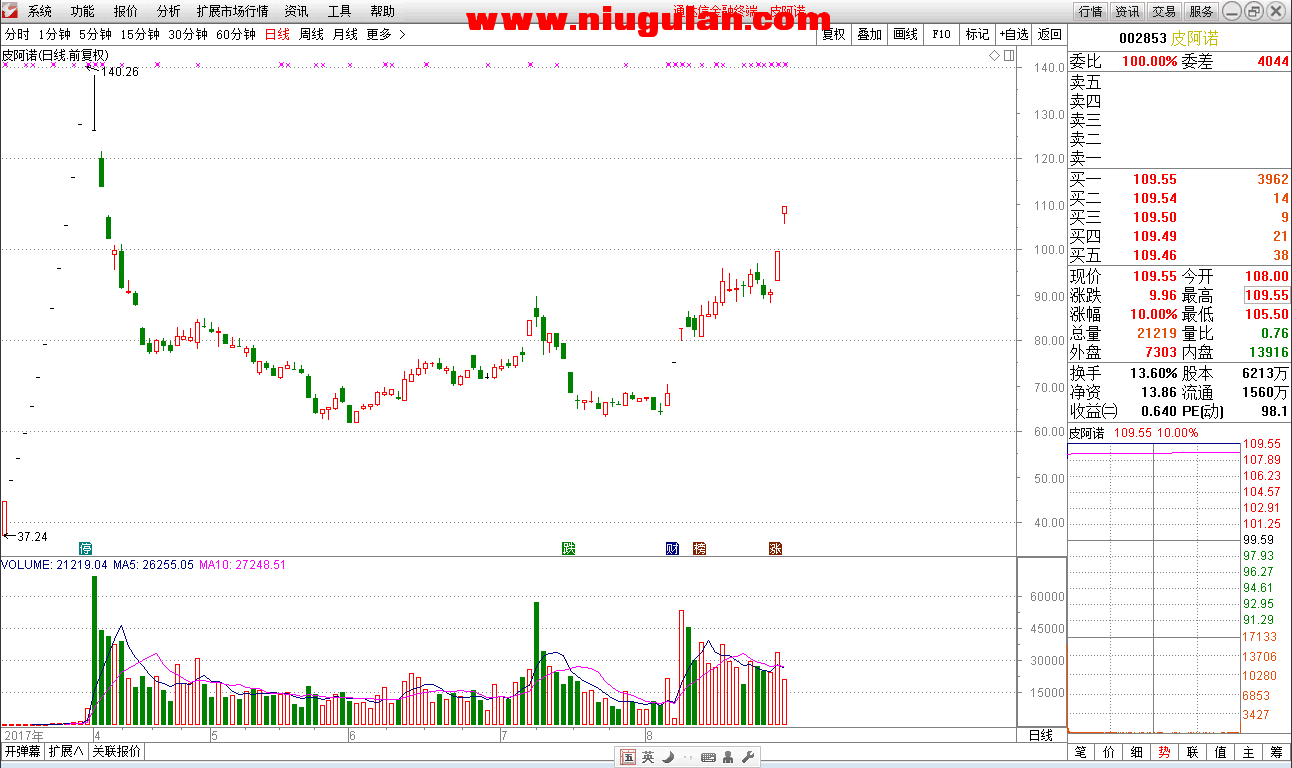Open the 资讯 button at top right
The height and width of the screenshot is (768, 1292).
coord(1127,12)
